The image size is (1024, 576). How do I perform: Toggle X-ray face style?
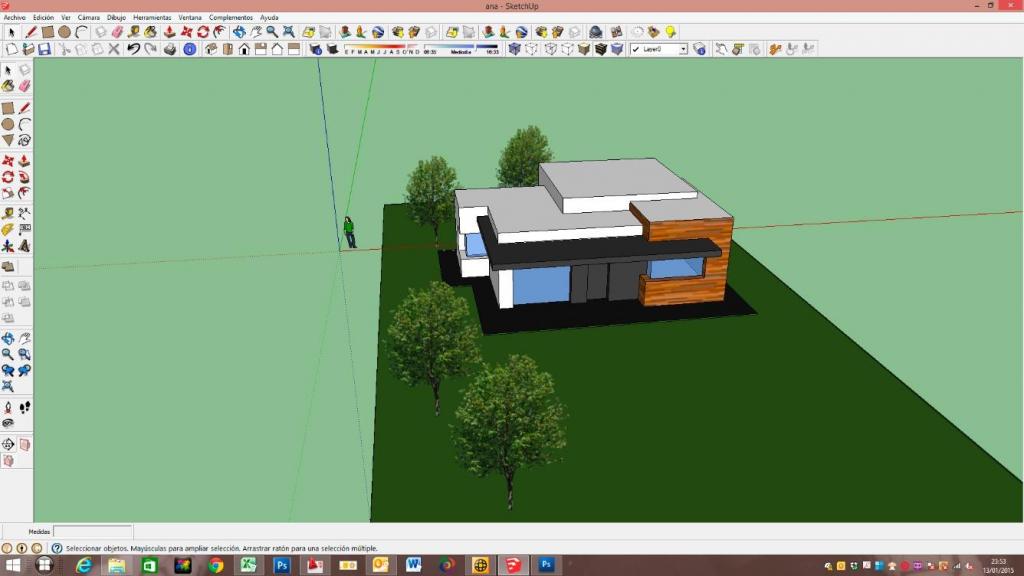[x=516, y=48]
